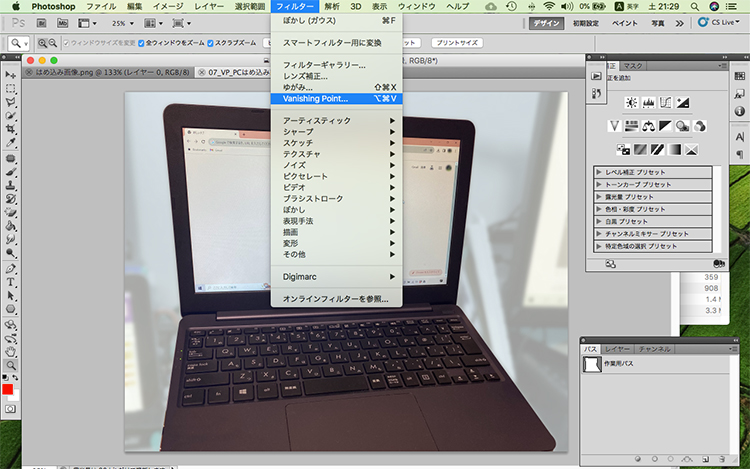Select the Paint Bucket tool
This screenshot has width=750, height=469.
click(x=11, y=226)
